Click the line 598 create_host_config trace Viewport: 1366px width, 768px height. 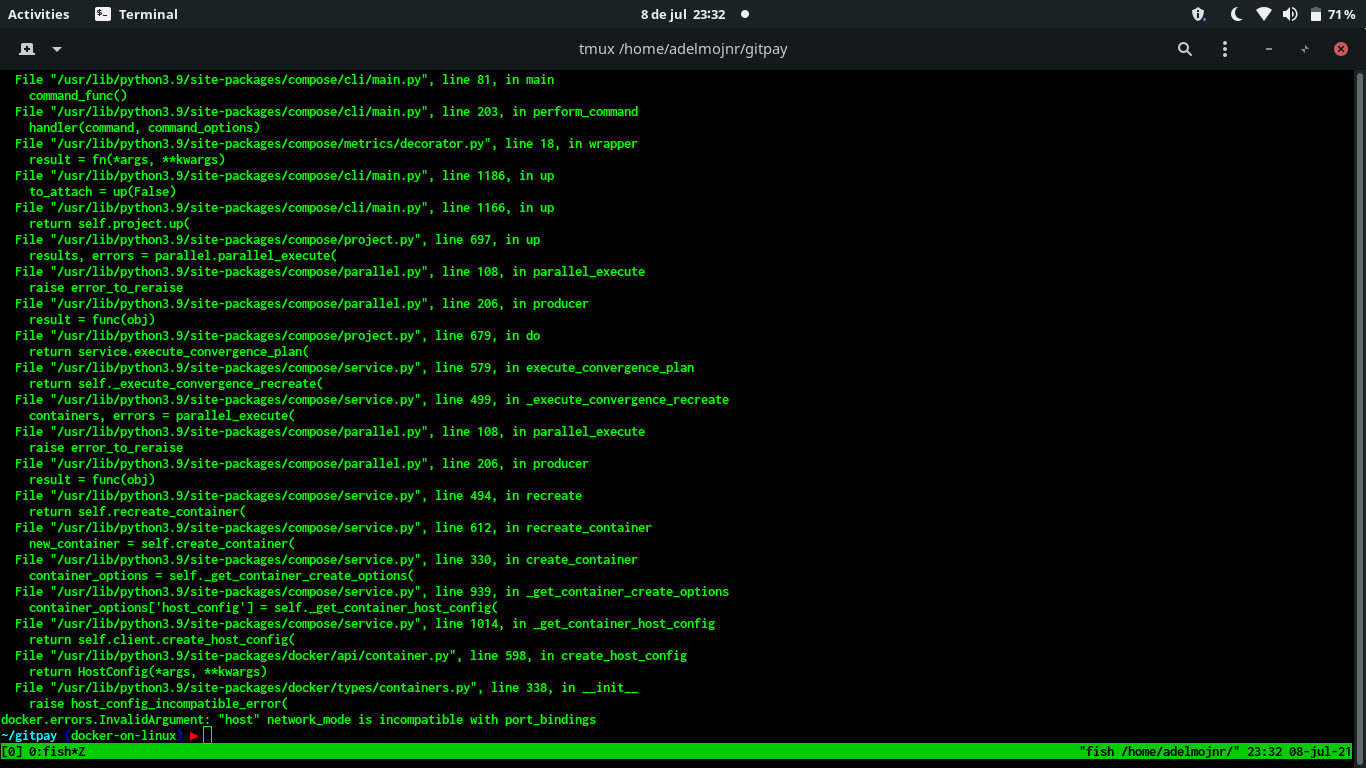point(351,655)
